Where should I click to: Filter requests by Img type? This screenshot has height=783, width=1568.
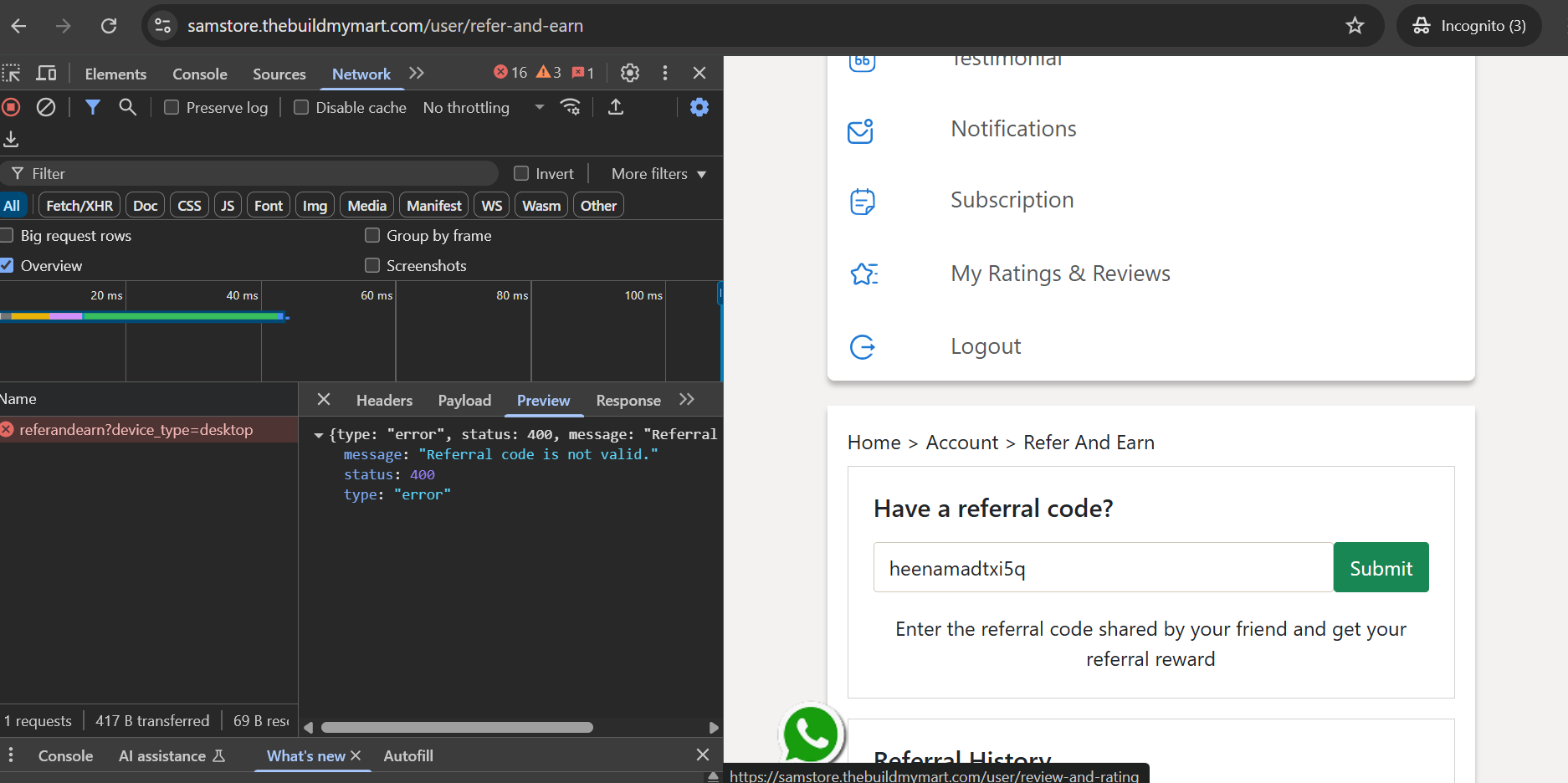pyautogui.click(x=315, y=206)
